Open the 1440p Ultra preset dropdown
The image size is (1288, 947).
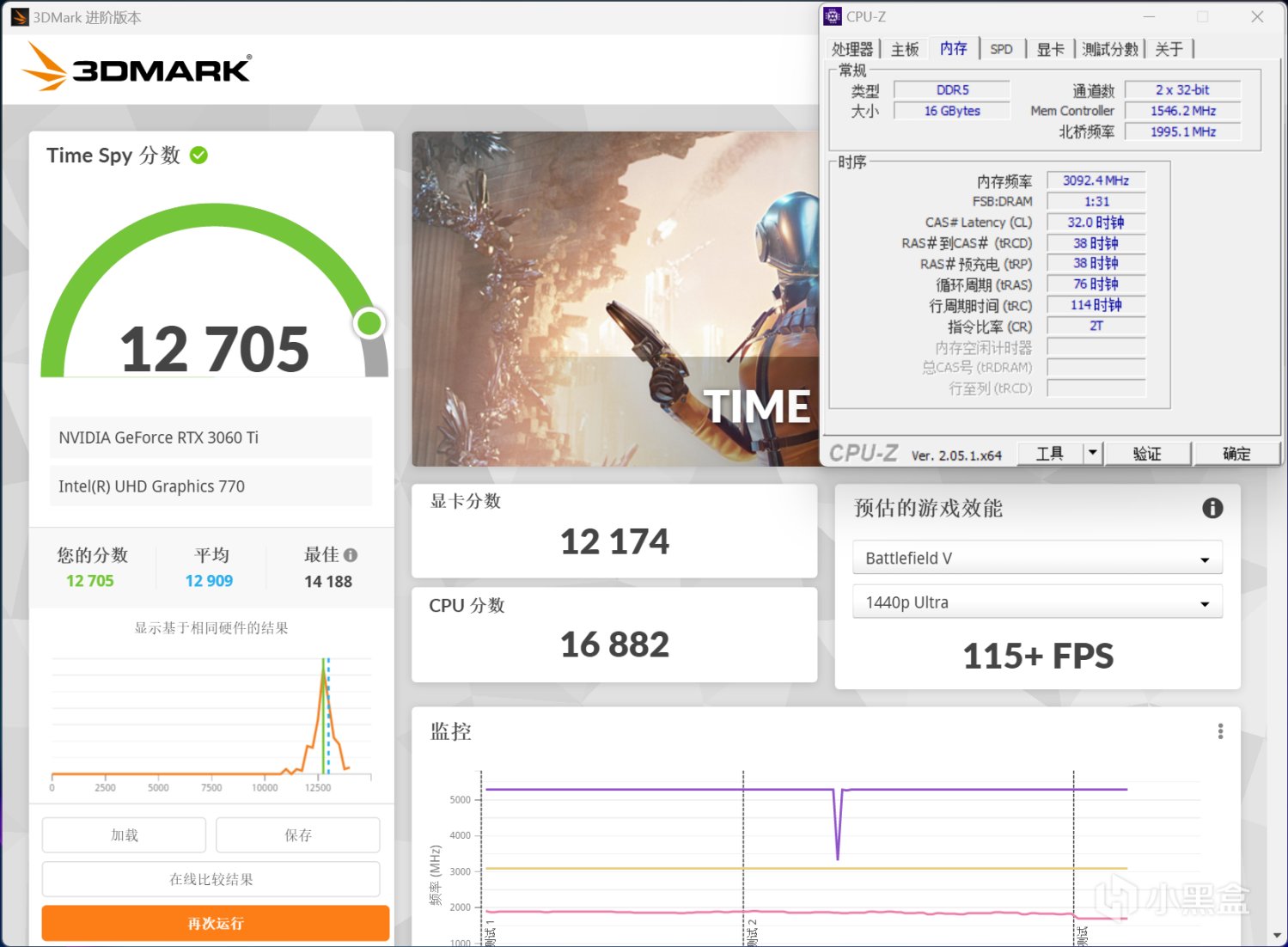(x=1037, y=602)
